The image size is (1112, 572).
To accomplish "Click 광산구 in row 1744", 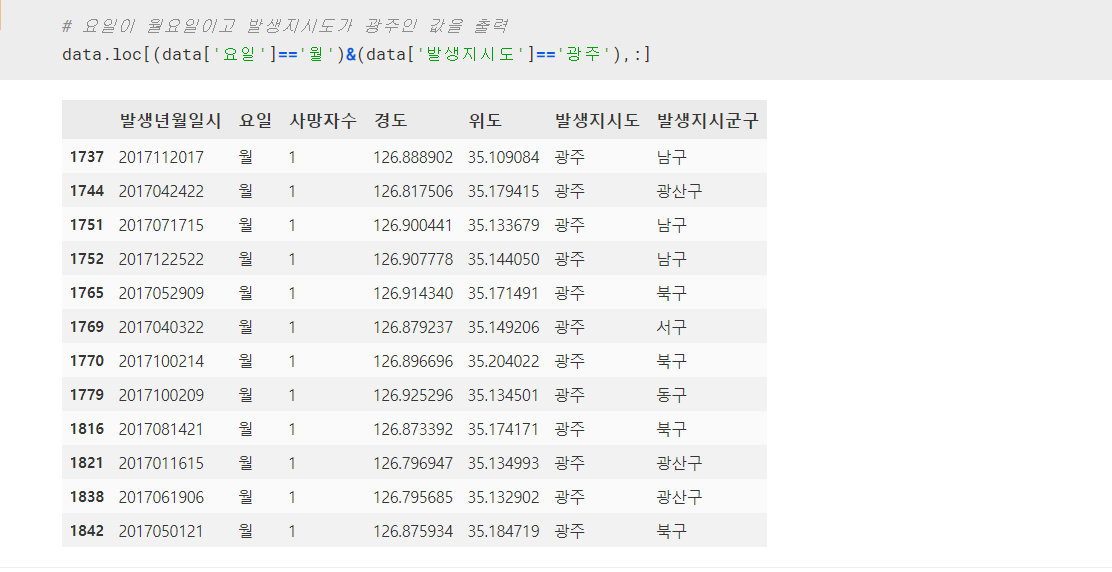I will (x=679, y=191).
